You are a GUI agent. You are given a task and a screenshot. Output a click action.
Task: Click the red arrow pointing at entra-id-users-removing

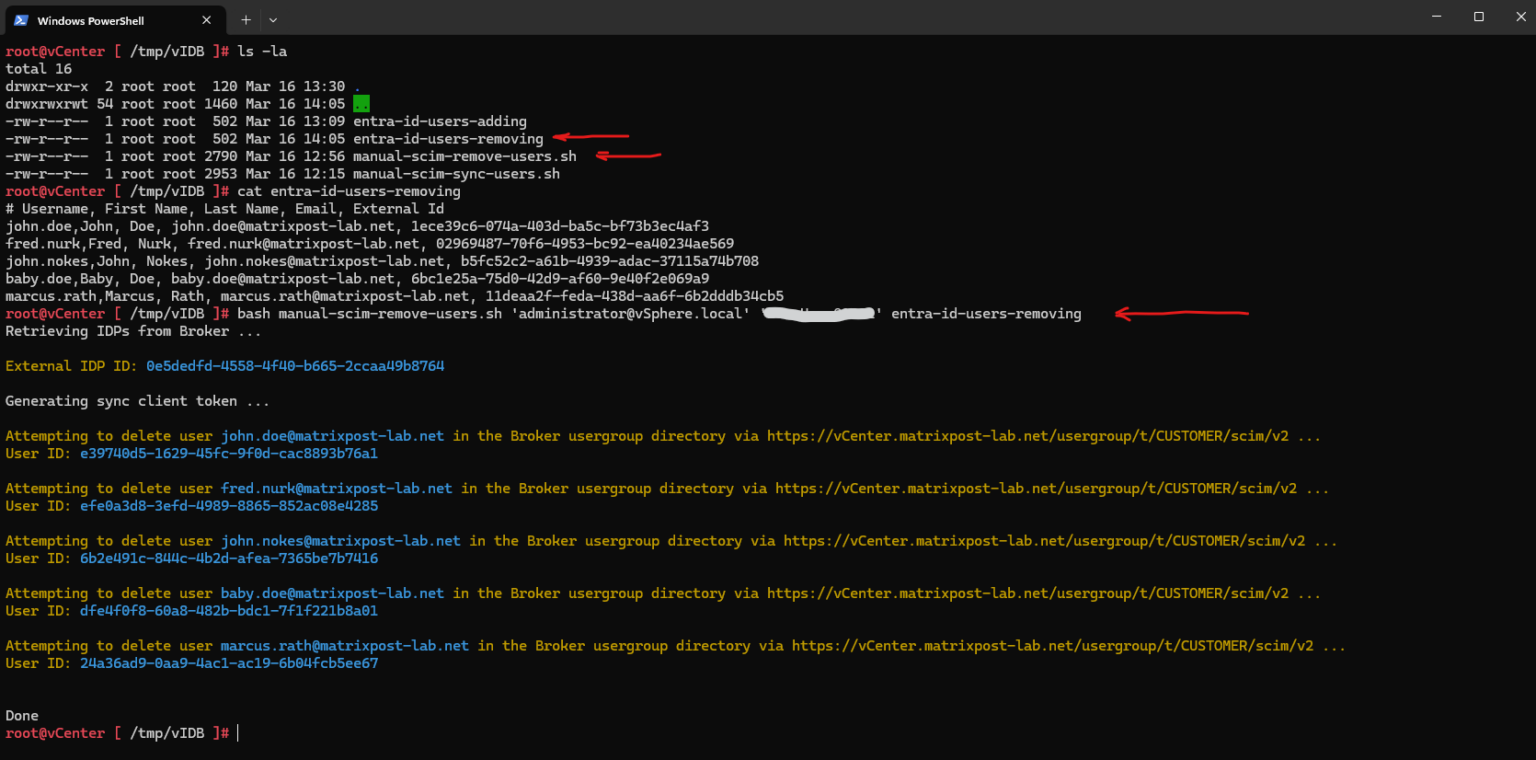coord(589,135)
